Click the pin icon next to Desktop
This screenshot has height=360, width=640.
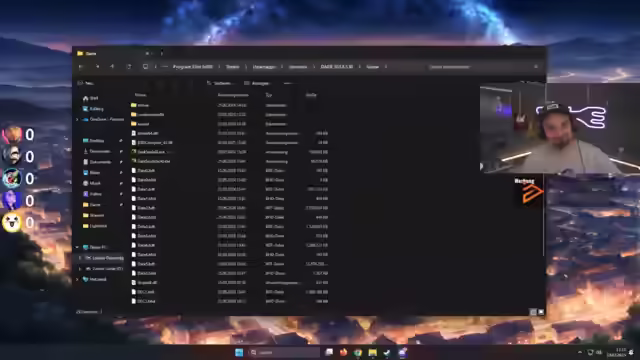(x=121, y=141)
